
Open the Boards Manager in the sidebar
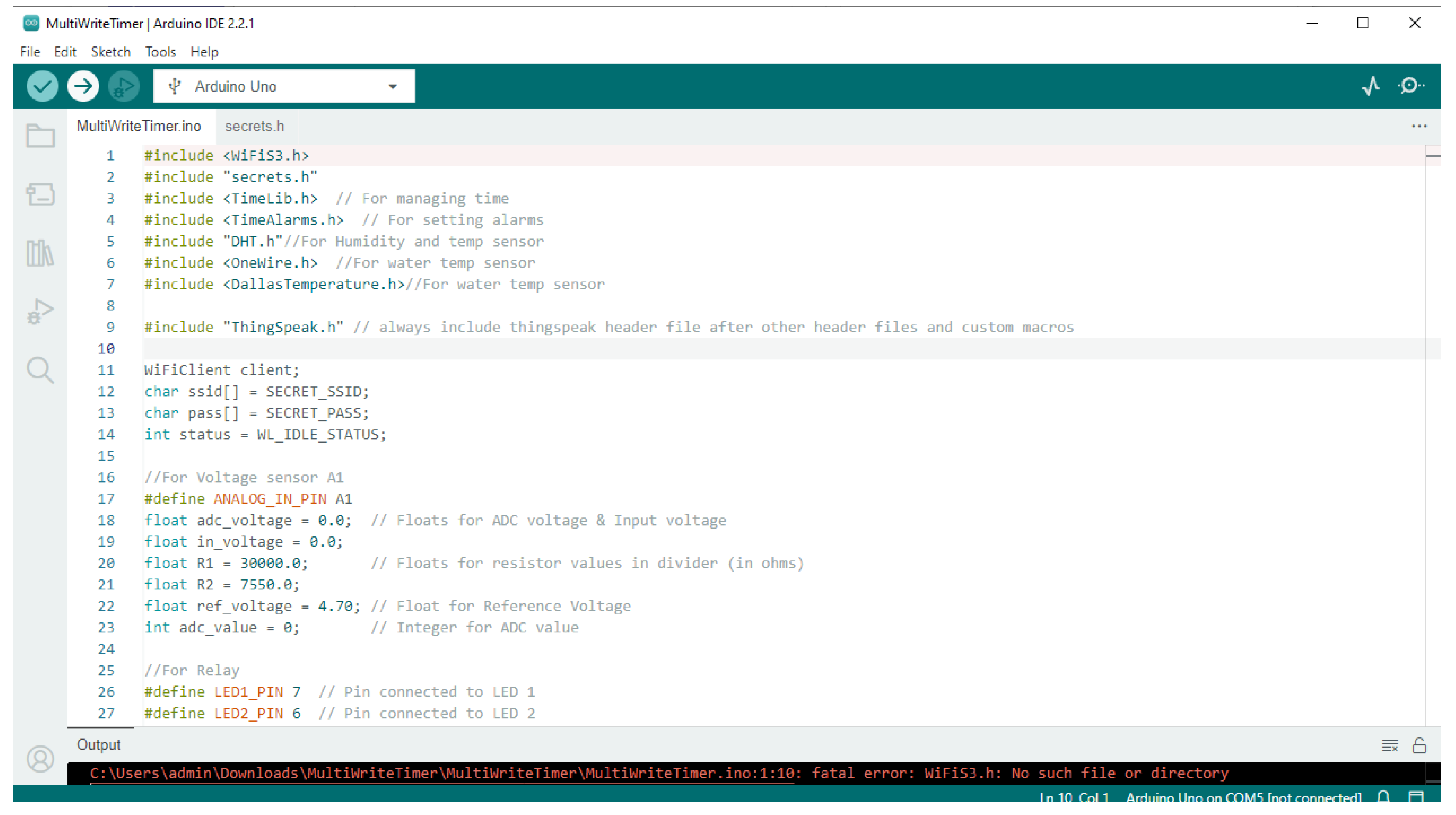(40, 194)
